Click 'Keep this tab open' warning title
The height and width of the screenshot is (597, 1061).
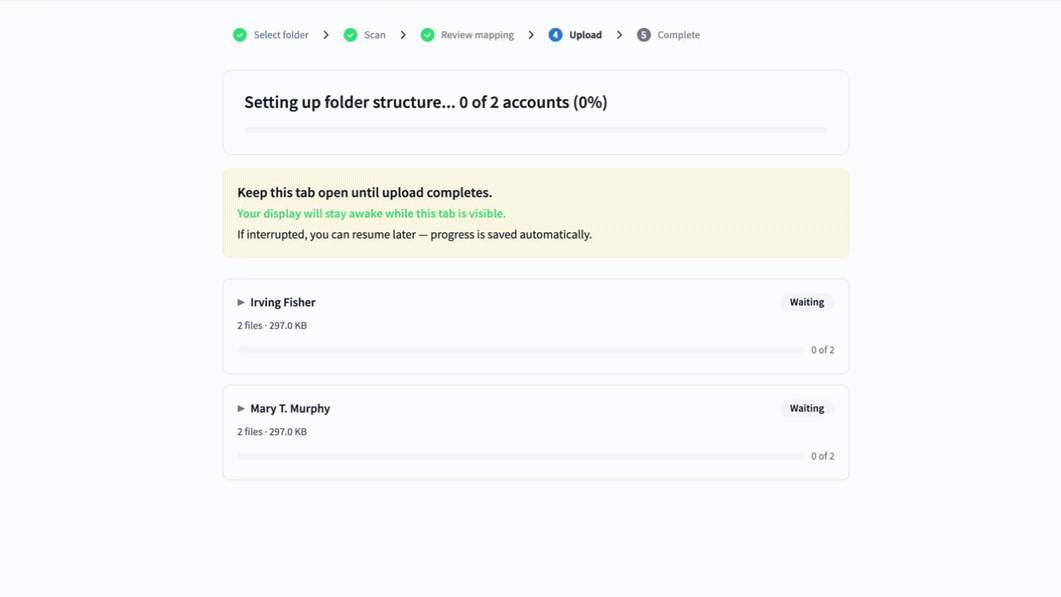coord(365,193)
